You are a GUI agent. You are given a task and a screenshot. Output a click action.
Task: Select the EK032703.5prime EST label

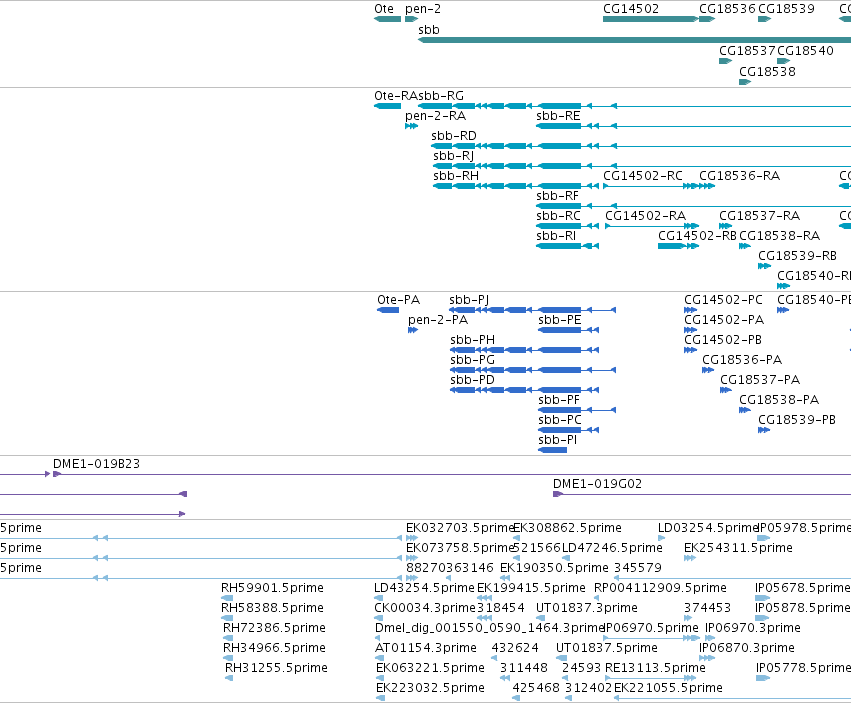[x=460, y=528]
